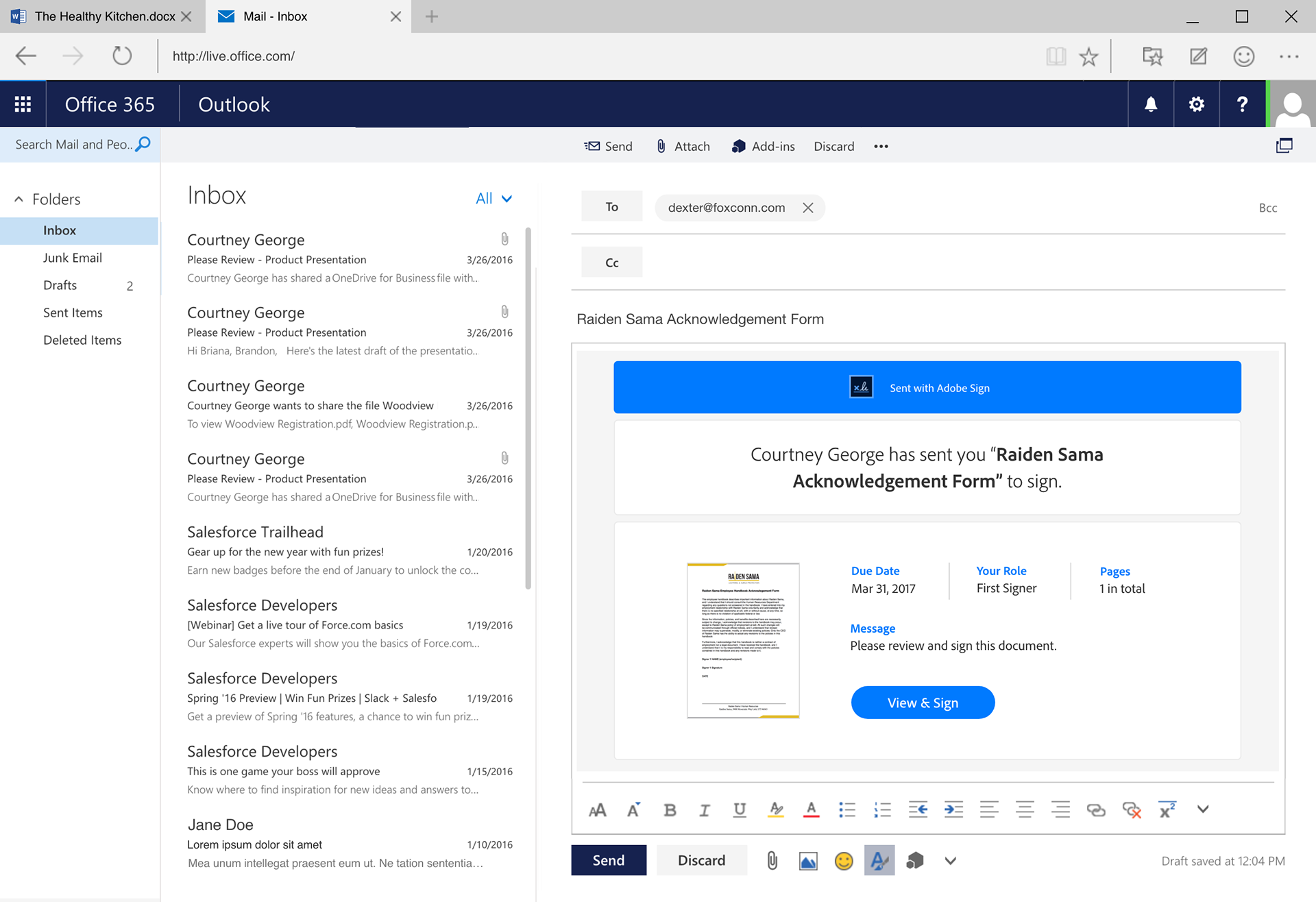Open notifications bell
The image size is (1316, 902).
pos(1151,104)
